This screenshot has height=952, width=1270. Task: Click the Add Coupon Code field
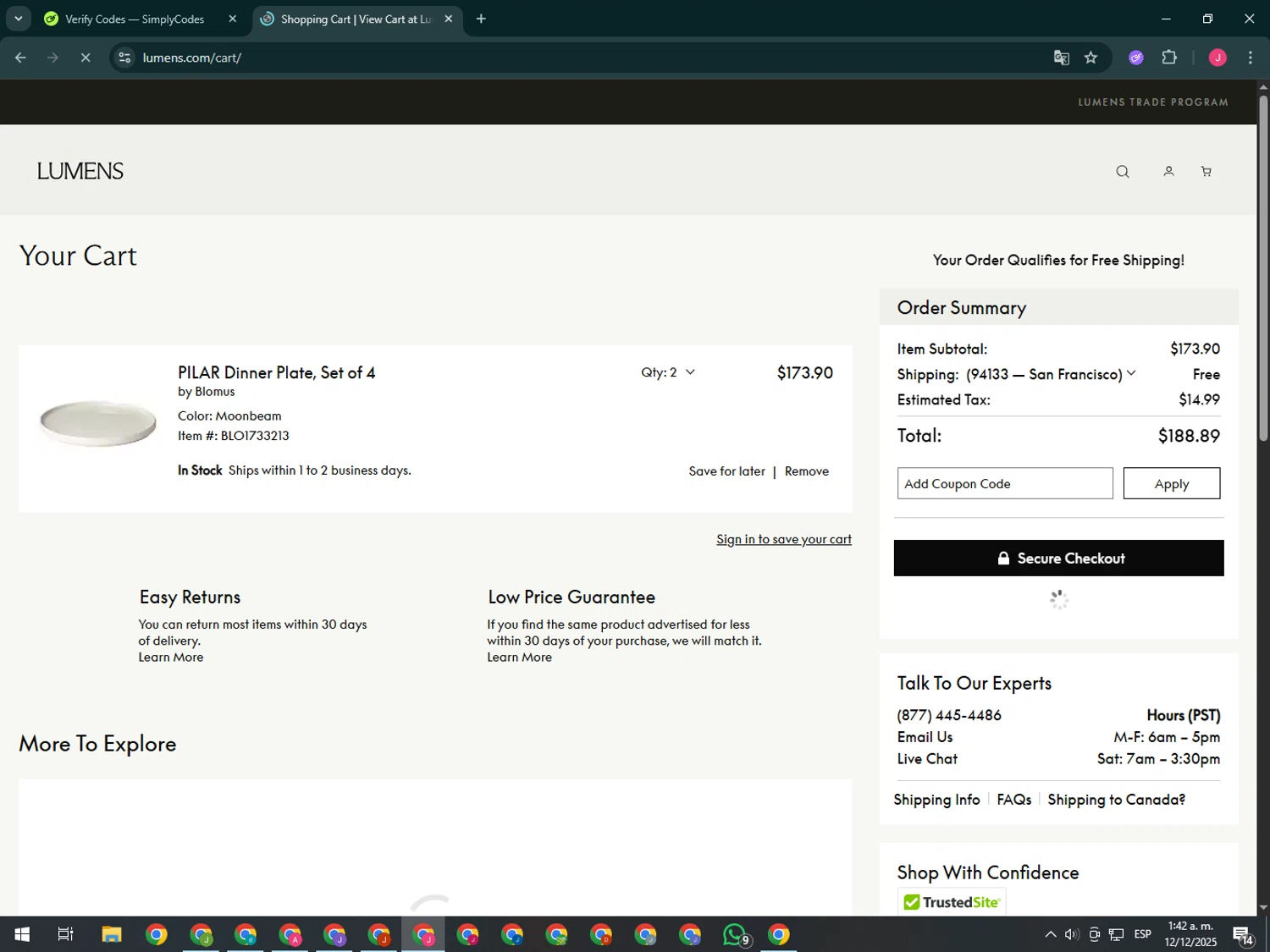click(x=1004, y=484)
